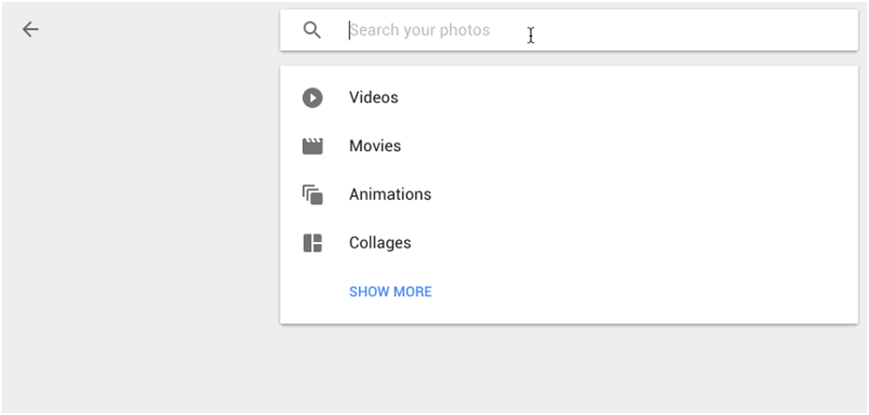Expand the list with SHOW MORE
Image resolution: width=869 pixels, height=415 pixels.
[390, 292]
